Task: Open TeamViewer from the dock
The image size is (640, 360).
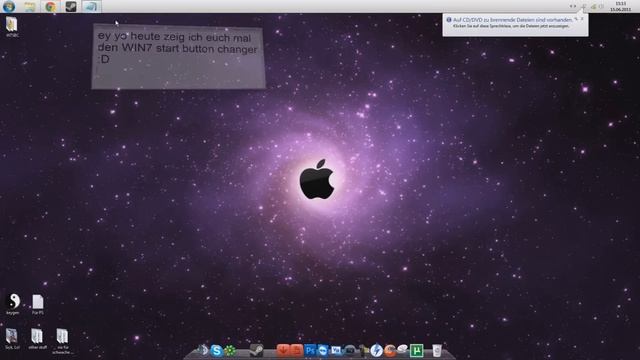Action: coord(323,350)
